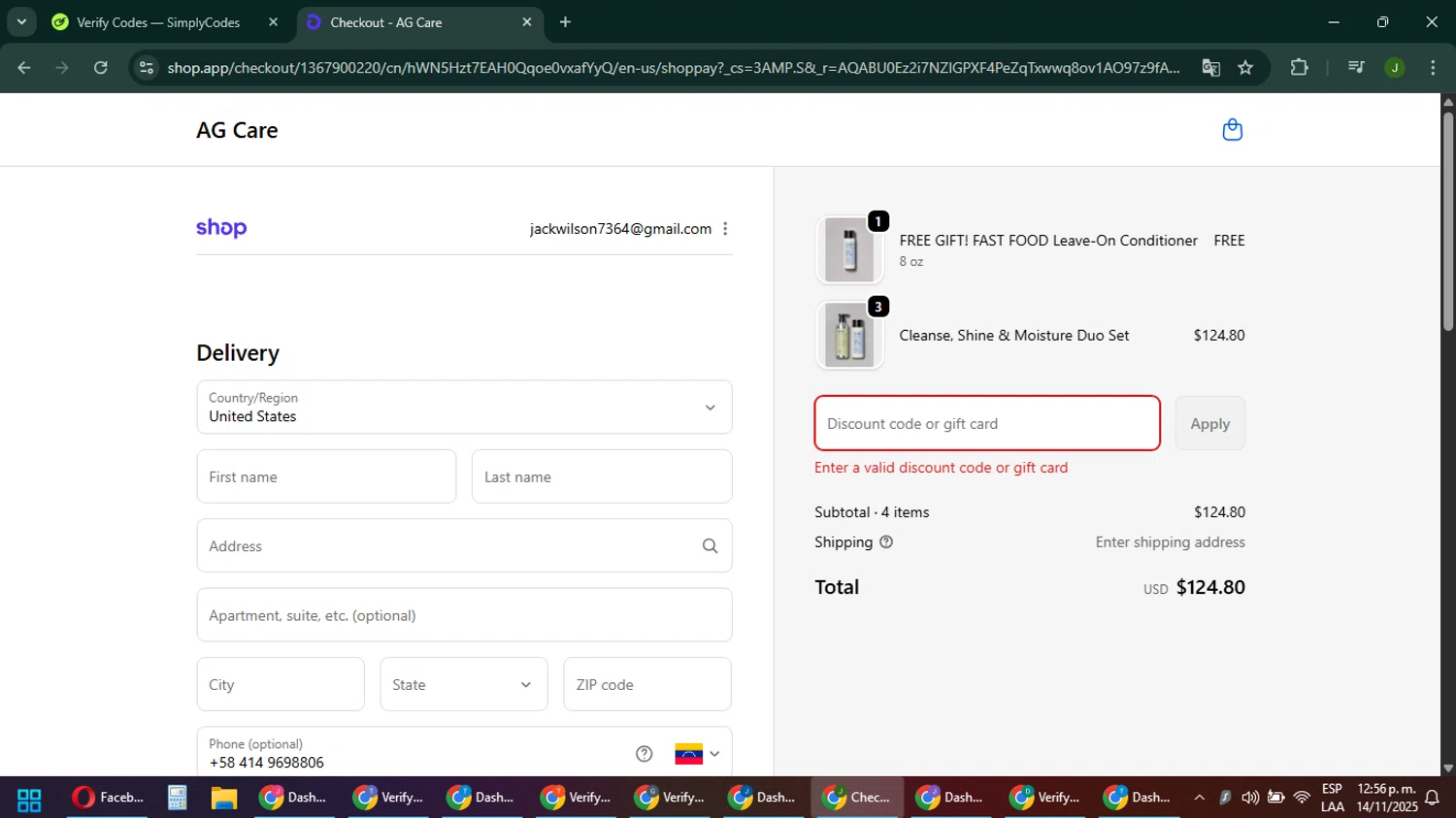Click the Apartment, suite field
Viewport: 1456px width, 818px height.
(x=464, y=615)
